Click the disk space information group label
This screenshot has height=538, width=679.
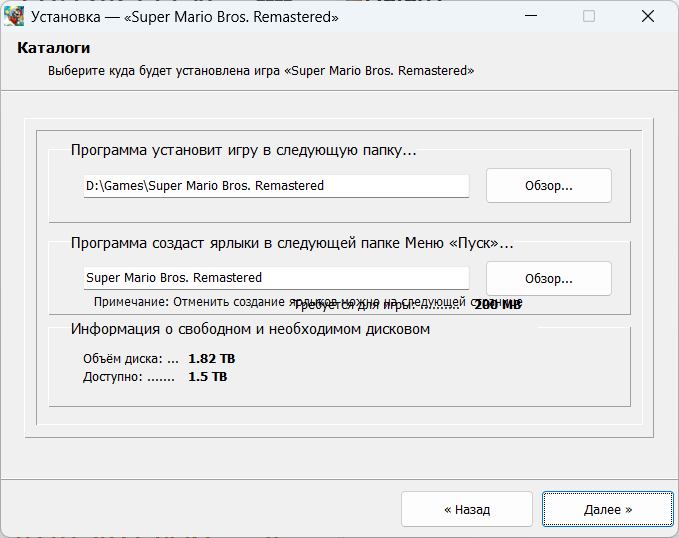pos(250,329)
